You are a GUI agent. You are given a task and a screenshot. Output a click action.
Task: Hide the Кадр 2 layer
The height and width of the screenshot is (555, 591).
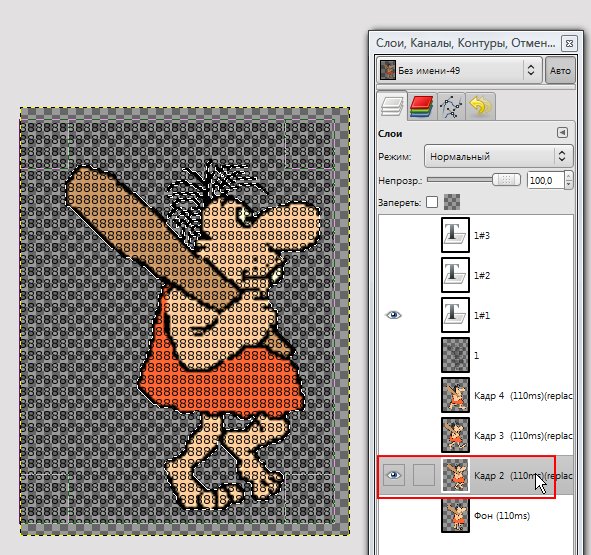pyautogui.click(x=393, y=475)
